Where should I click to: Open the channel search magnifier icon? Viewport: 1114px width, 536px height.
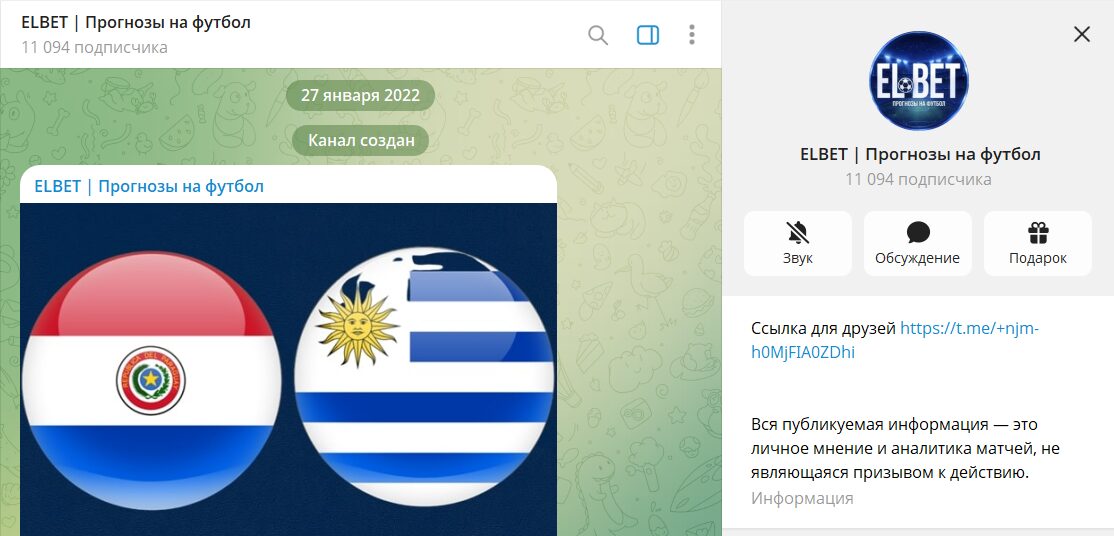click(x=598, y=35)
